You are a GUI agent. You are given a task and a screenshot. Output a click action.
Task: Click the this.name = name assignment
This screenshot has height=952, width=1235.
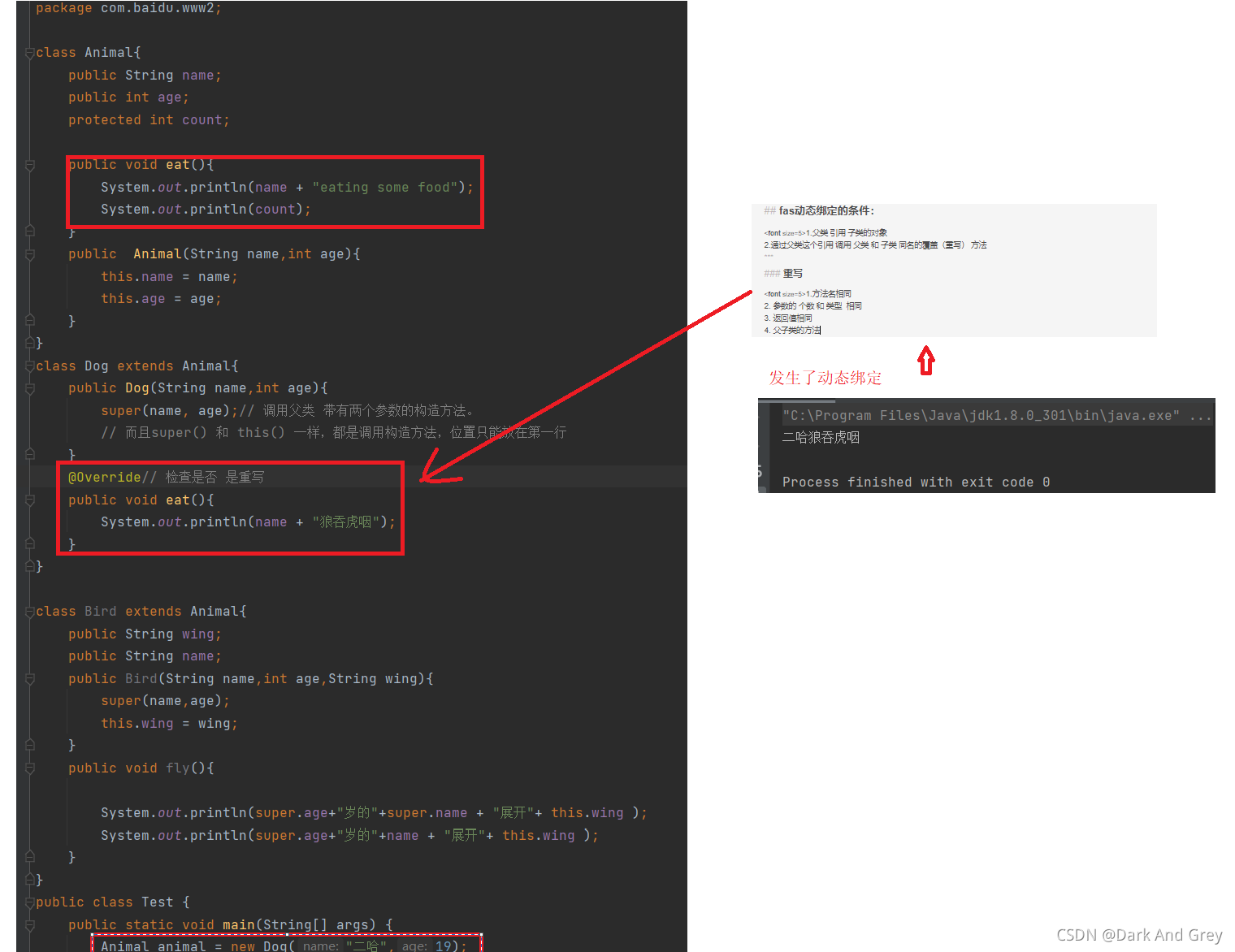169,277
